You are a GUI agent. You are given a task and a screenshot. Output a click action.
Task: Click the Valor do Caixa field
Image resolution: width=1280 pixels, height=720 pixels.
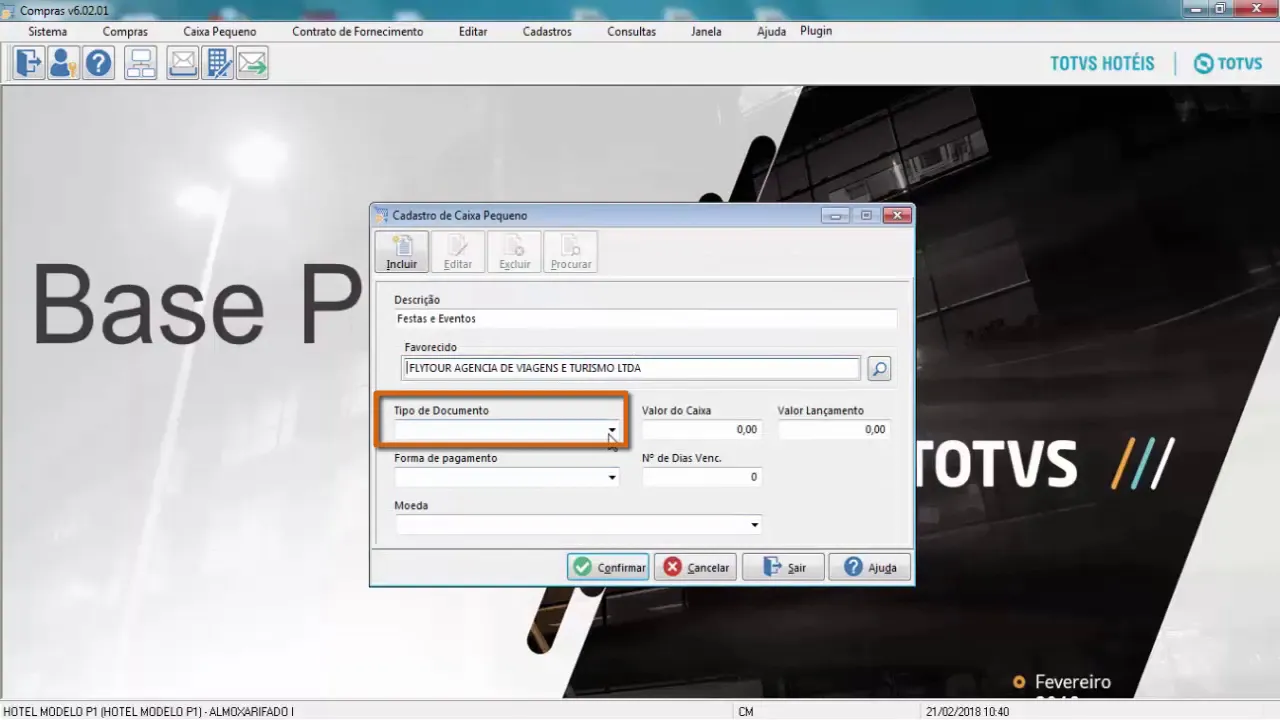700,429
